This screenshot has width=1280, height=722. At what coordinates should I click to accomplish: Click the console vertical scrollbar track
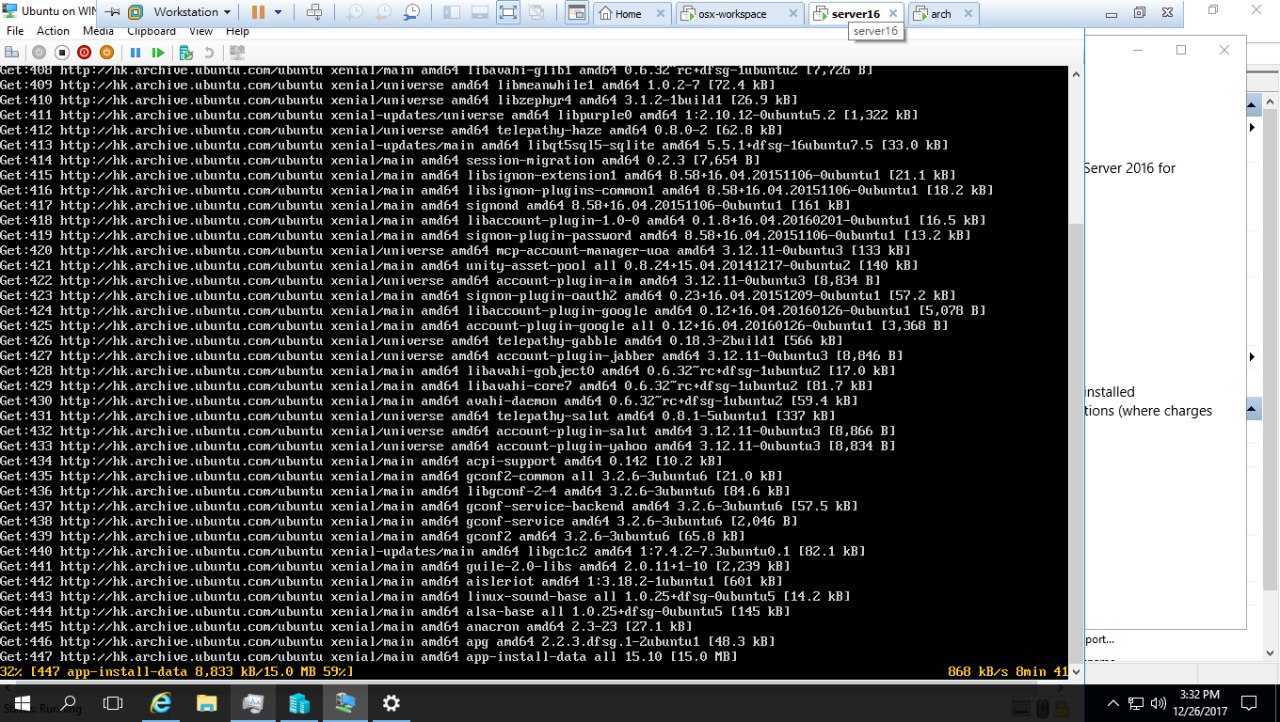coord(1076,373)
